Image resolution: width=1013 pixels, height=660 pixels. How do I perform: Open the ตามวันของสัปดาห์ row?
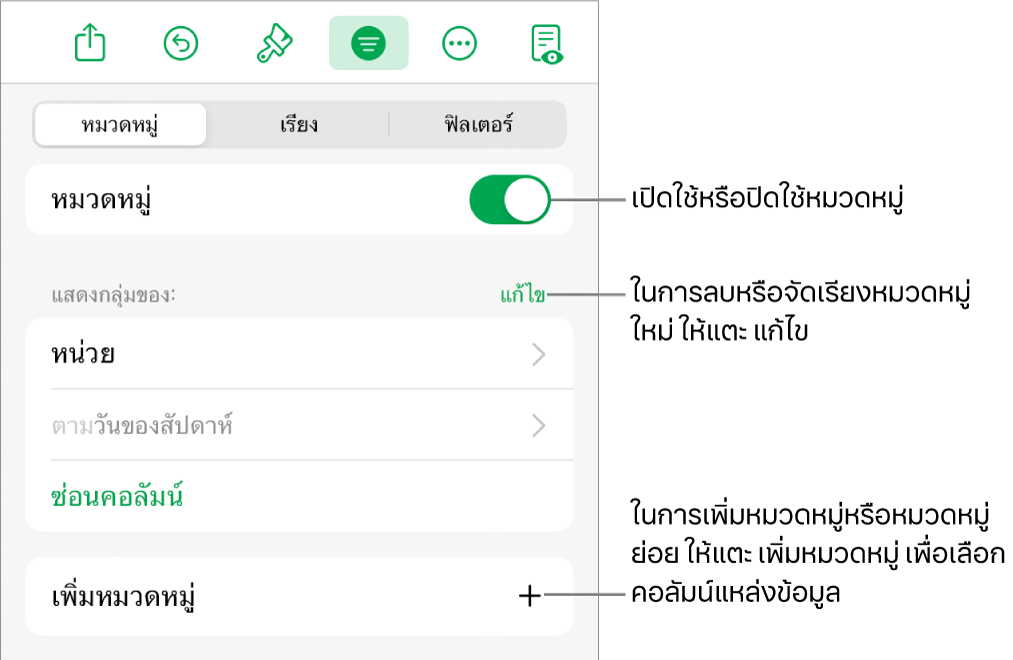pos(299,426)
